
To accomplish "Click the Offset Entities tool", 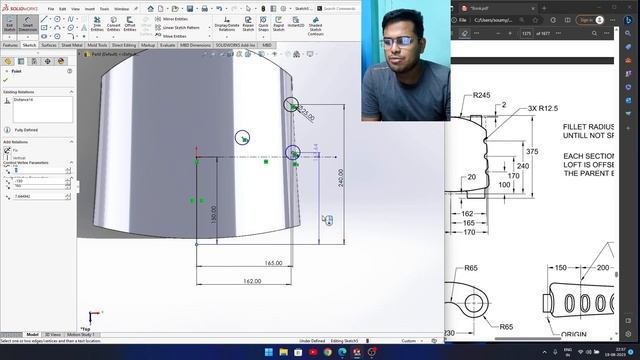I will (130, 24).
